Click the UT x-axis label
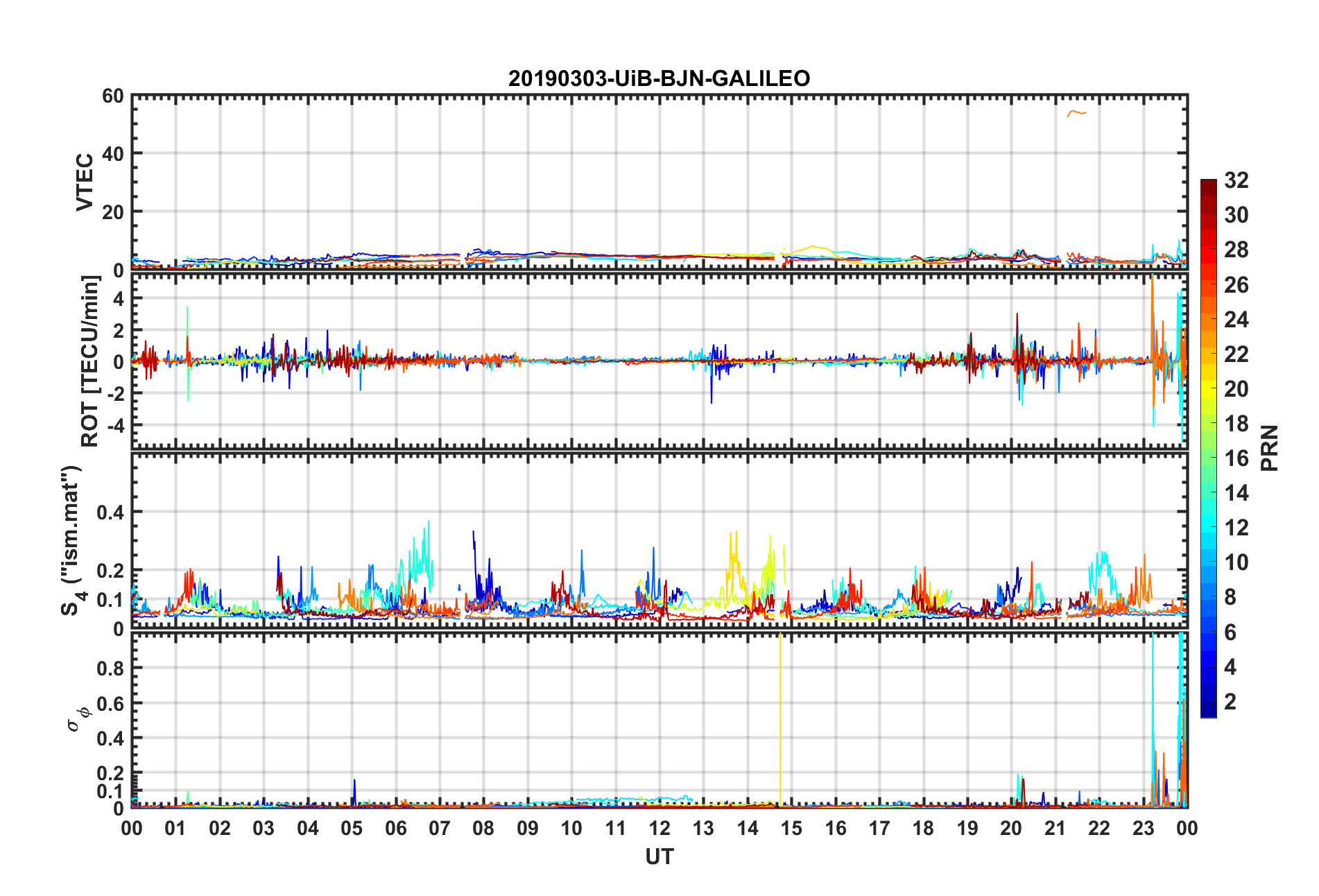The height and width of the screenshot is (896, 1319). tap(659, 857)
